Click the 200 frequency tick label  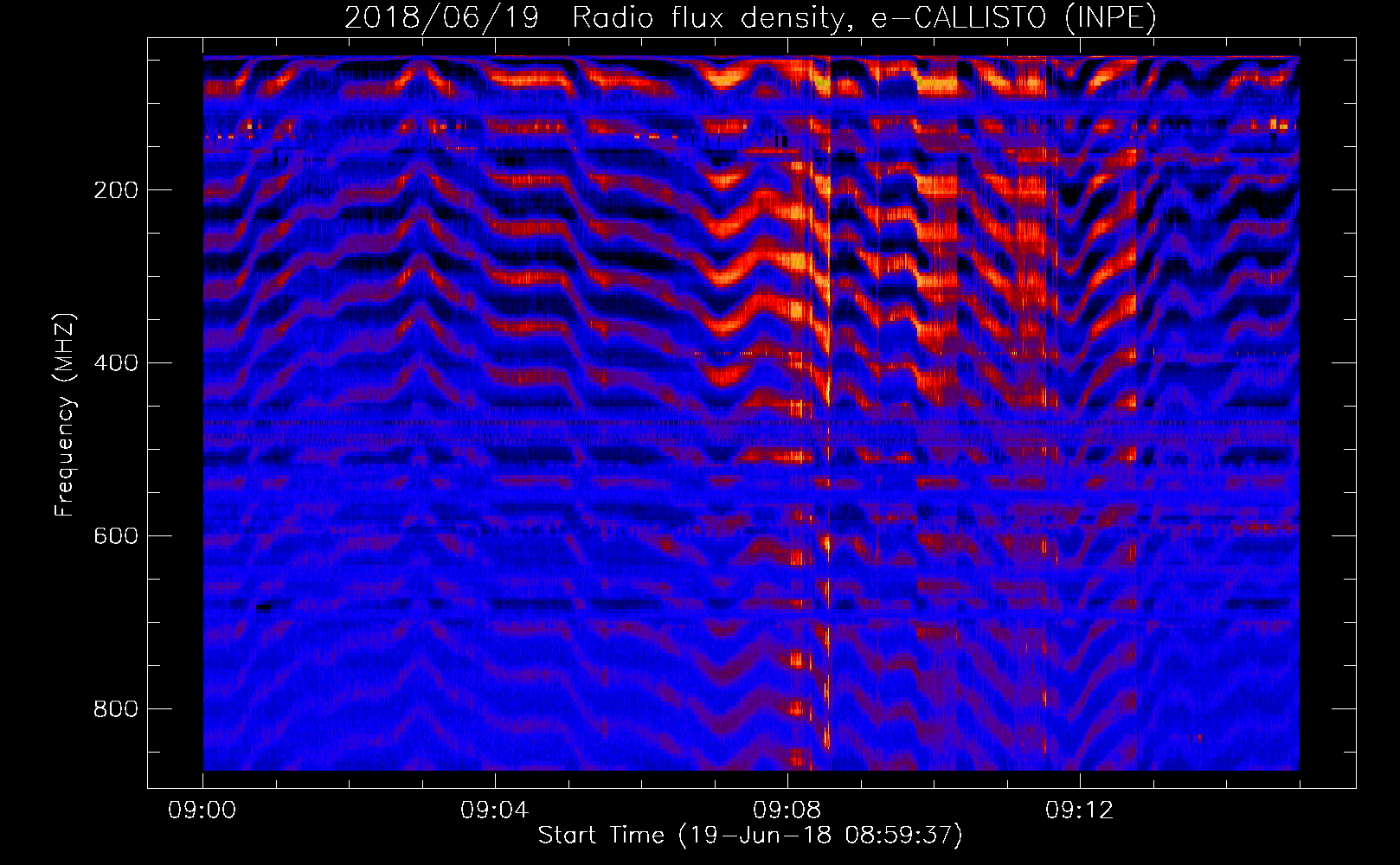116,190
